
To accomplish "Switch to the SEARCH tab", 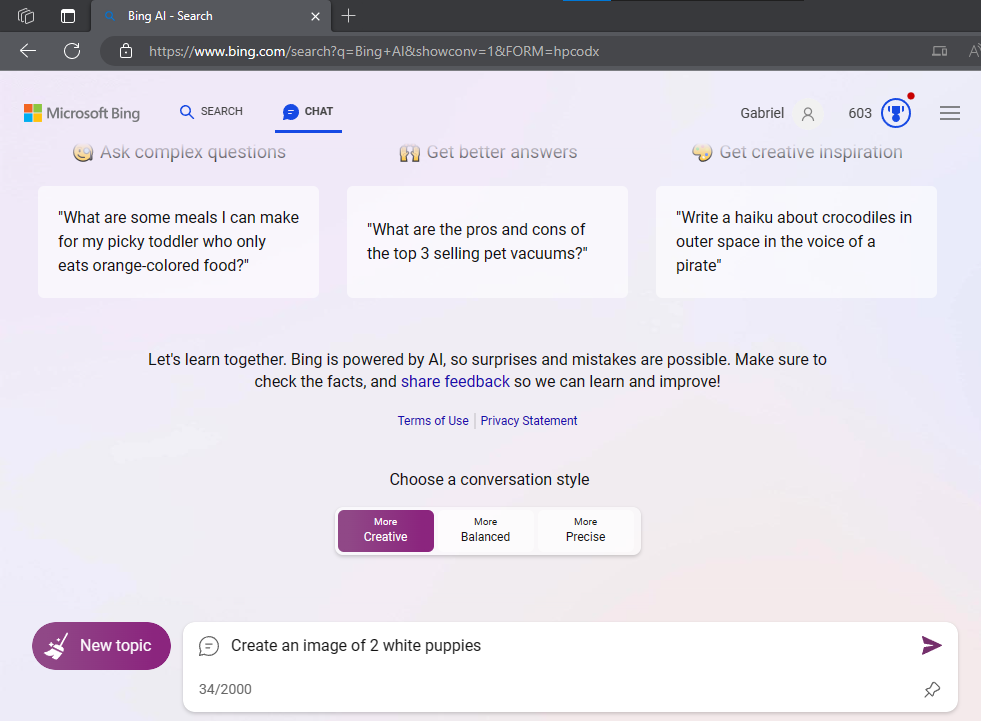I will pyautogui.click(x=211, y=111).
